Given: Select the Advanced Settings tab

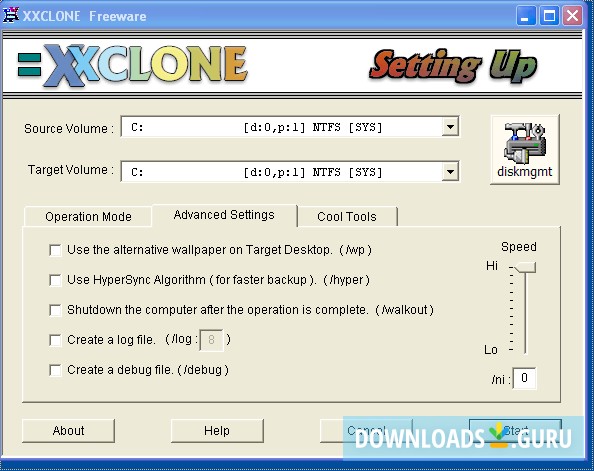Looking at the screenshot, I should click(x=224, y=215).
